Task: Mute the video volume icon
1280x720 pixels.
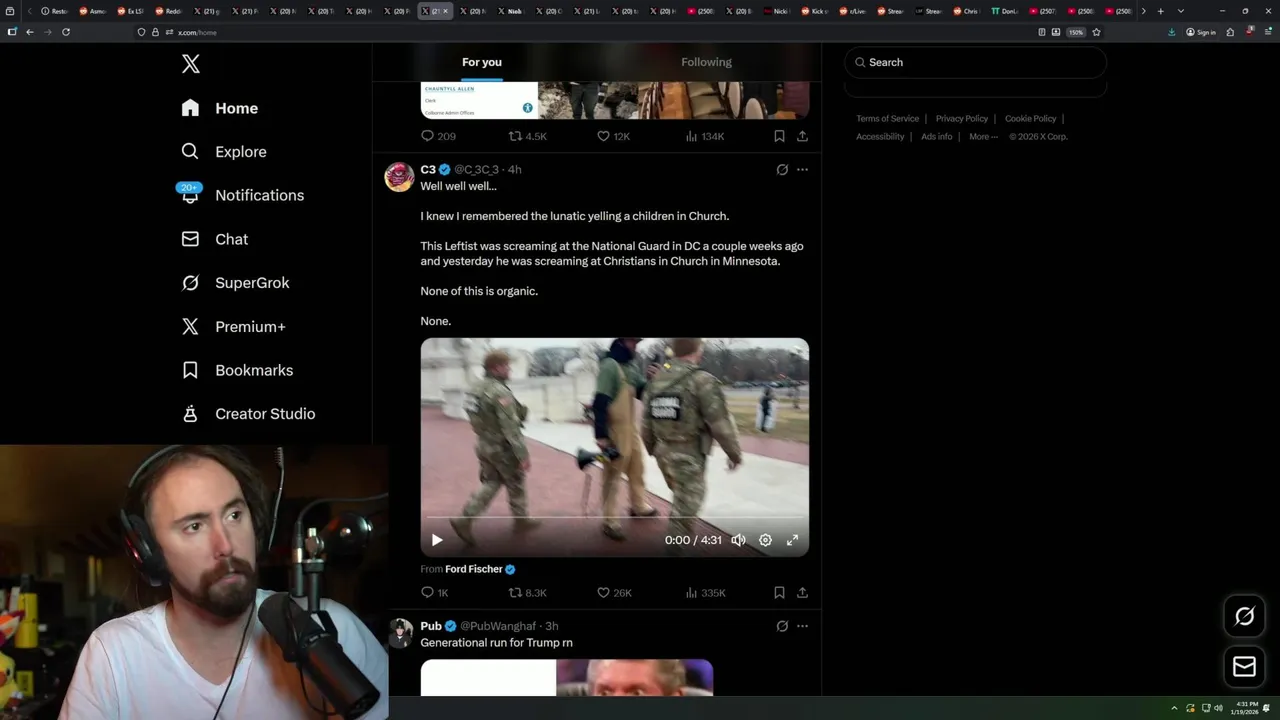Action: click(738, 540)
